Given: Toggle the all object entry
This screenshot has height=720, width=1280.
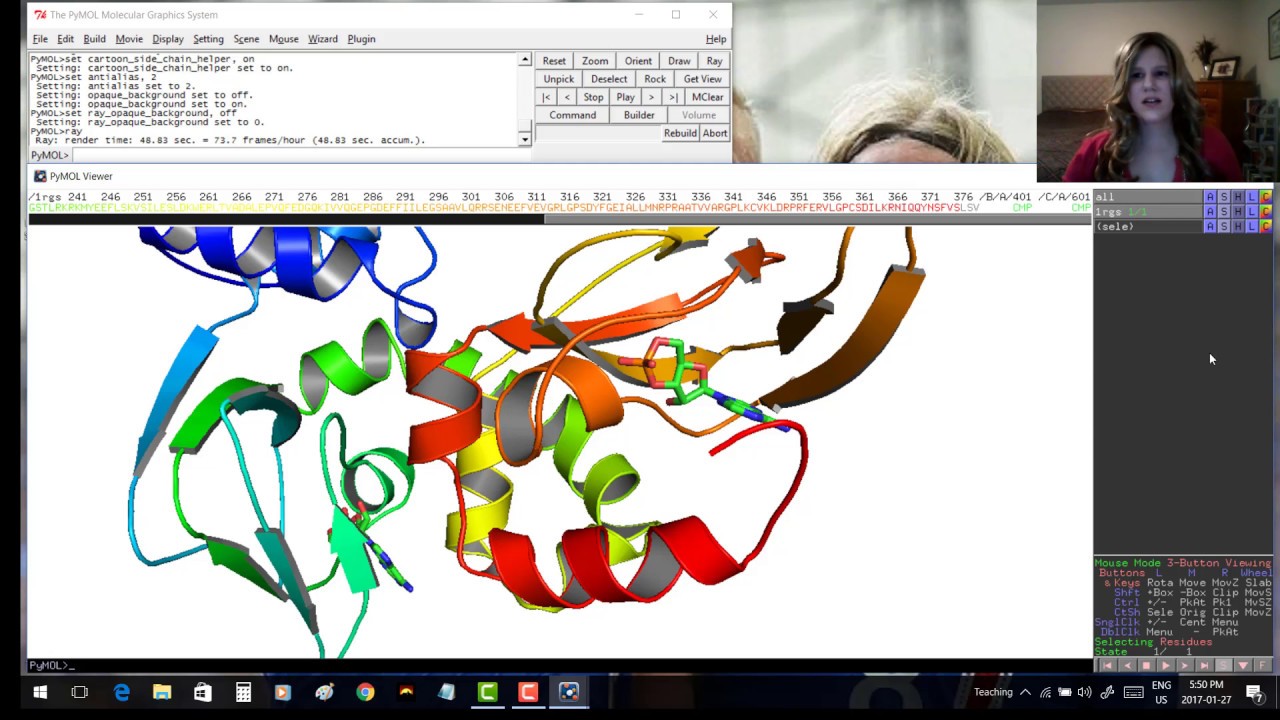Looking at the screenshot, I should pos(1147,197).
